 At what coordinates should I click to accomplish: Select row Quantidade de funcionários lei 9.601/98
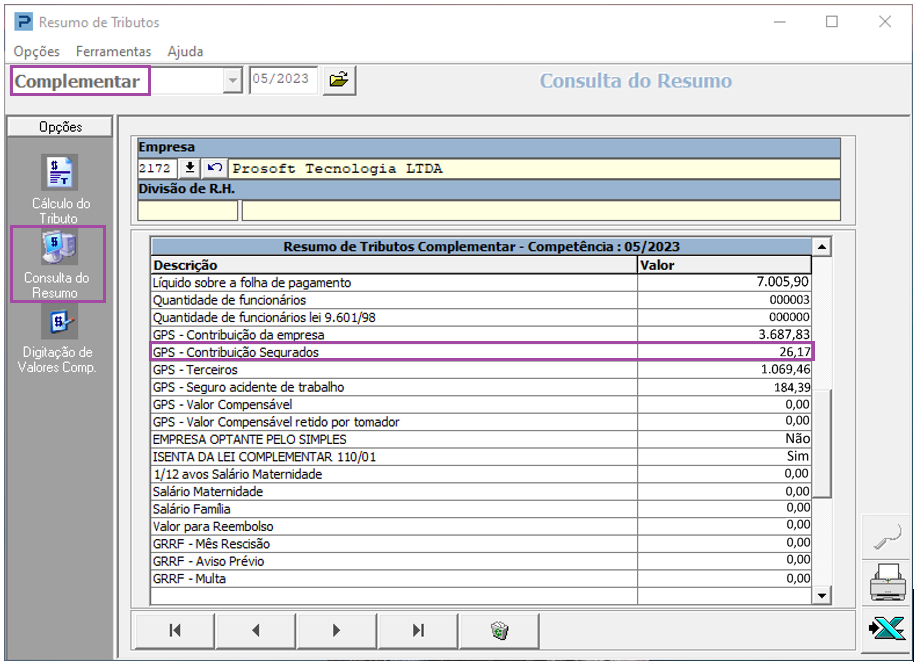[x=481, y=318]
